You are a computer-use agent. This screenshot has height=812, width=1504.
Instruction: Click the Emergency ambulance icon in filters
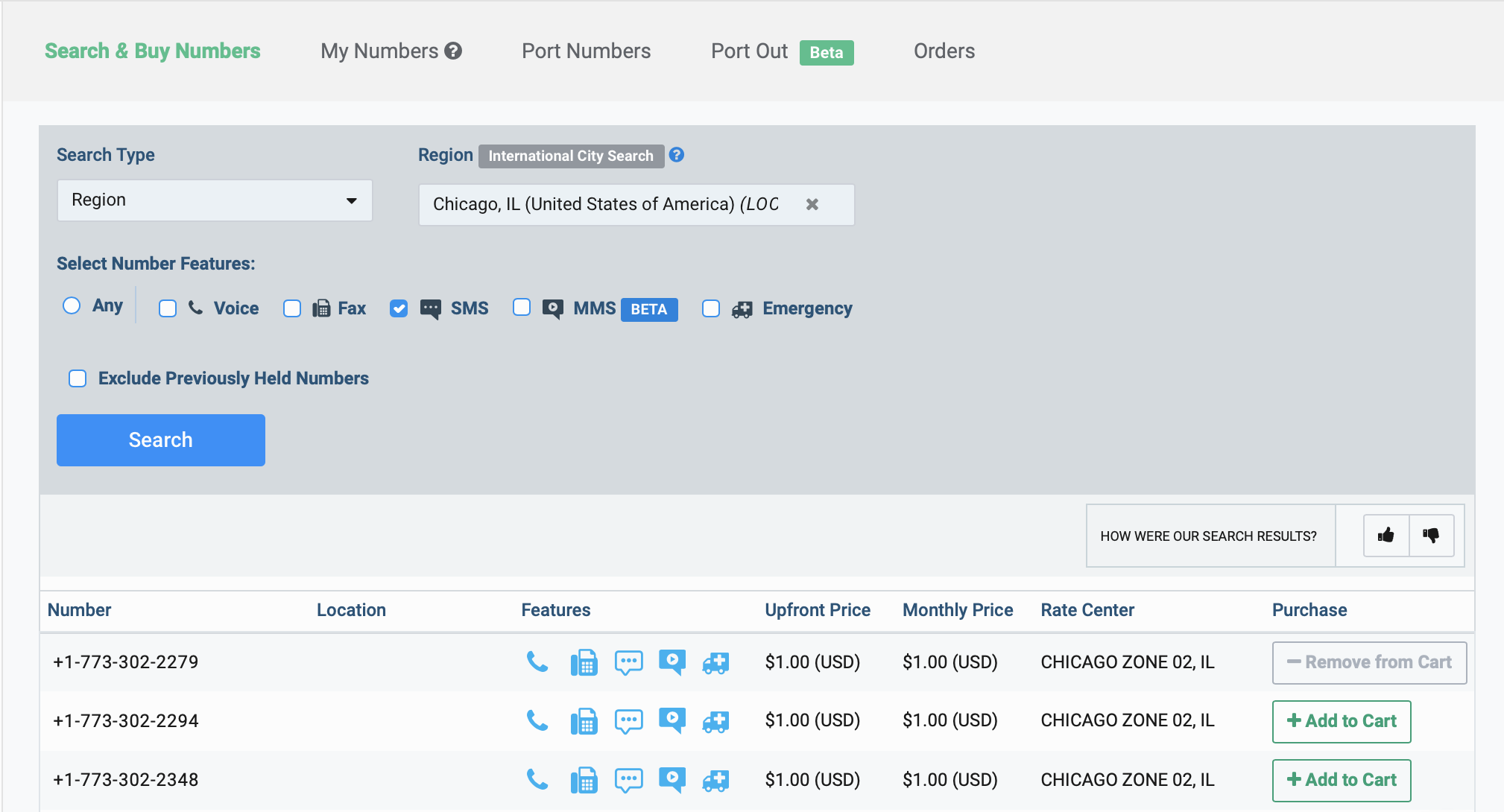pyautogui.click(x=742, y=309)
